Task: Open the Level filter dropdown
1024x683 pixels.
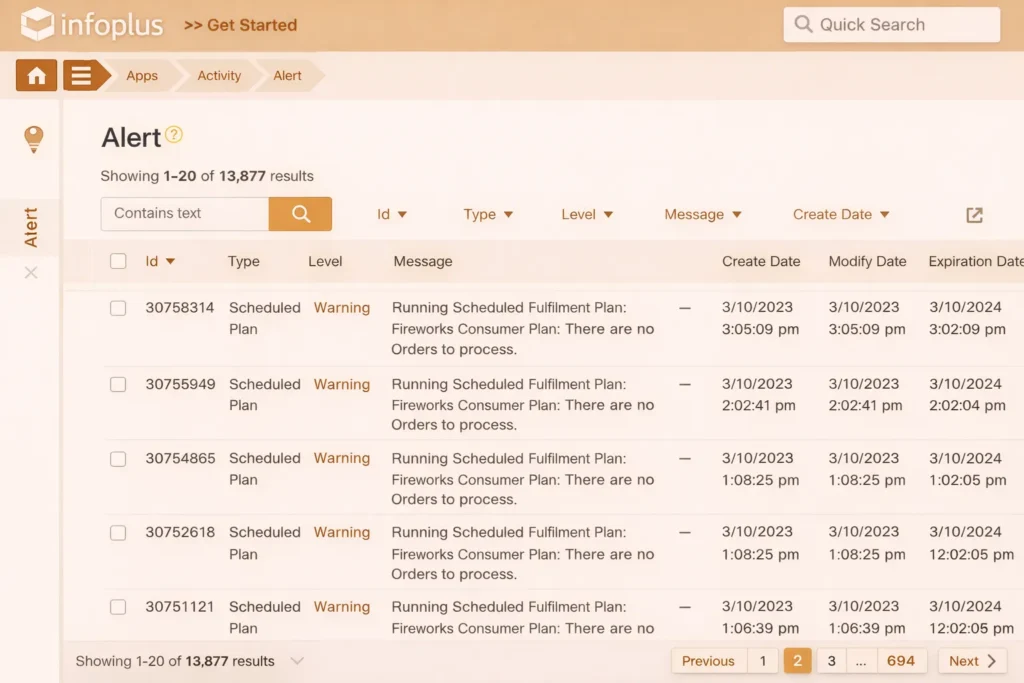Action: point(587,214)
